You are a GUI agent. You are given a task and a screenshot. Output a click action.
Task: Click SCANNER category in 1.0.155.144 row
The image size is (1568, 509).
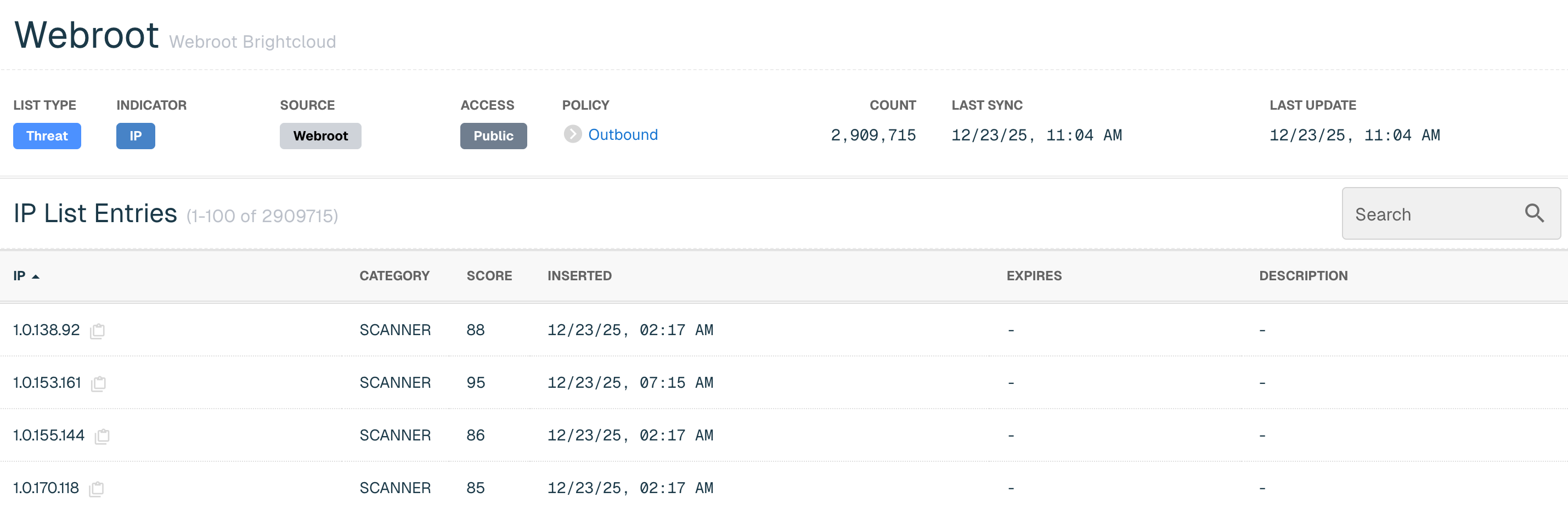pos(395,436)
